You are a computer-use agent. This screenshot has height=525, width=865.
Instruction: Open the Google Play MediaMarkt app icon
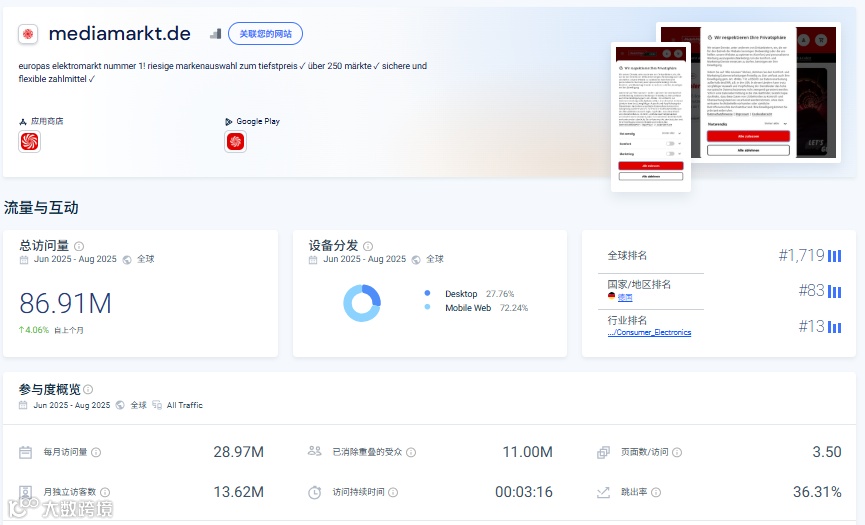point(236,142)
